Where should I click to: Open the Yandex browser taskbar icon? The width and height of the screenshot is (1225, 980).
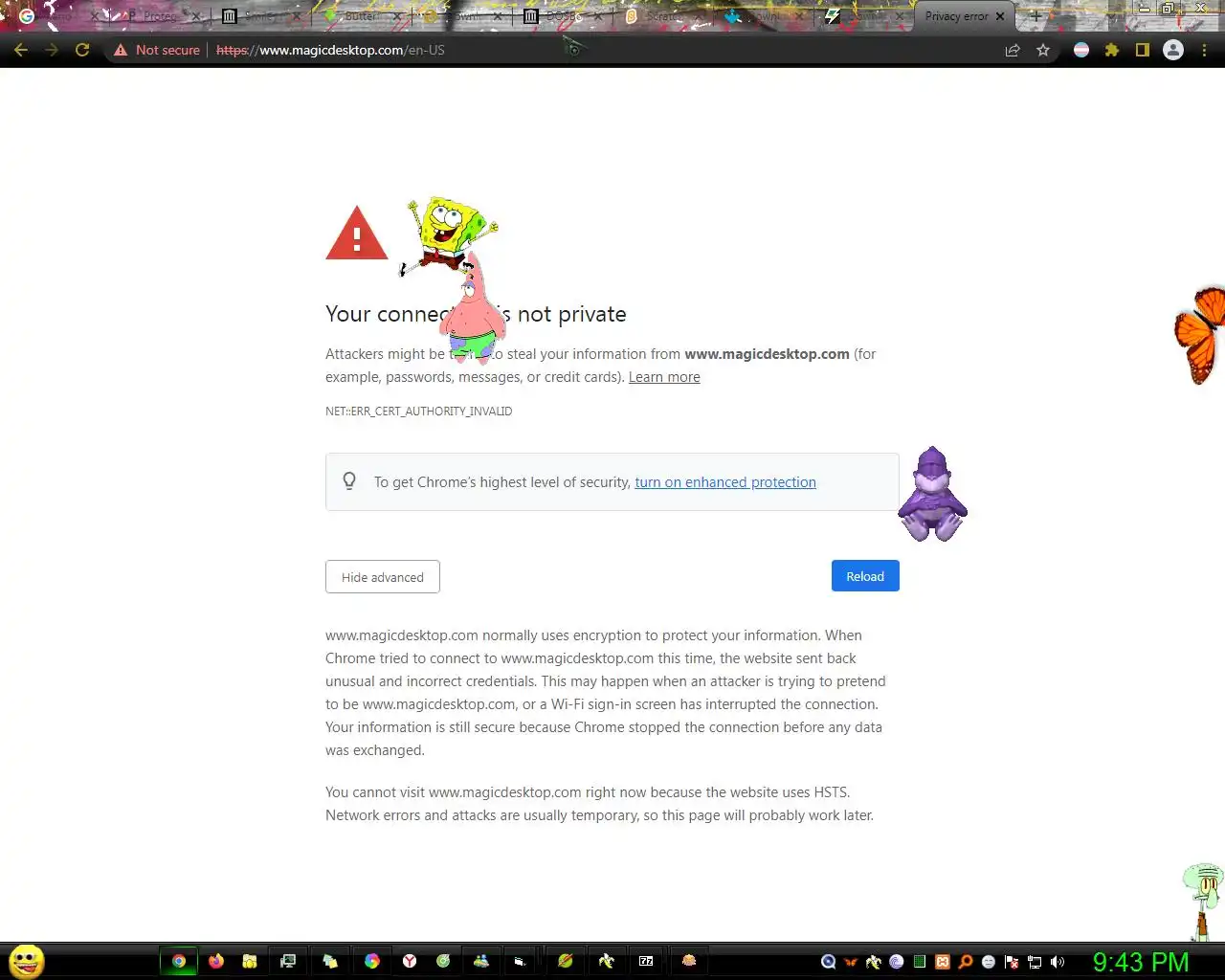(x=410, y=961)
